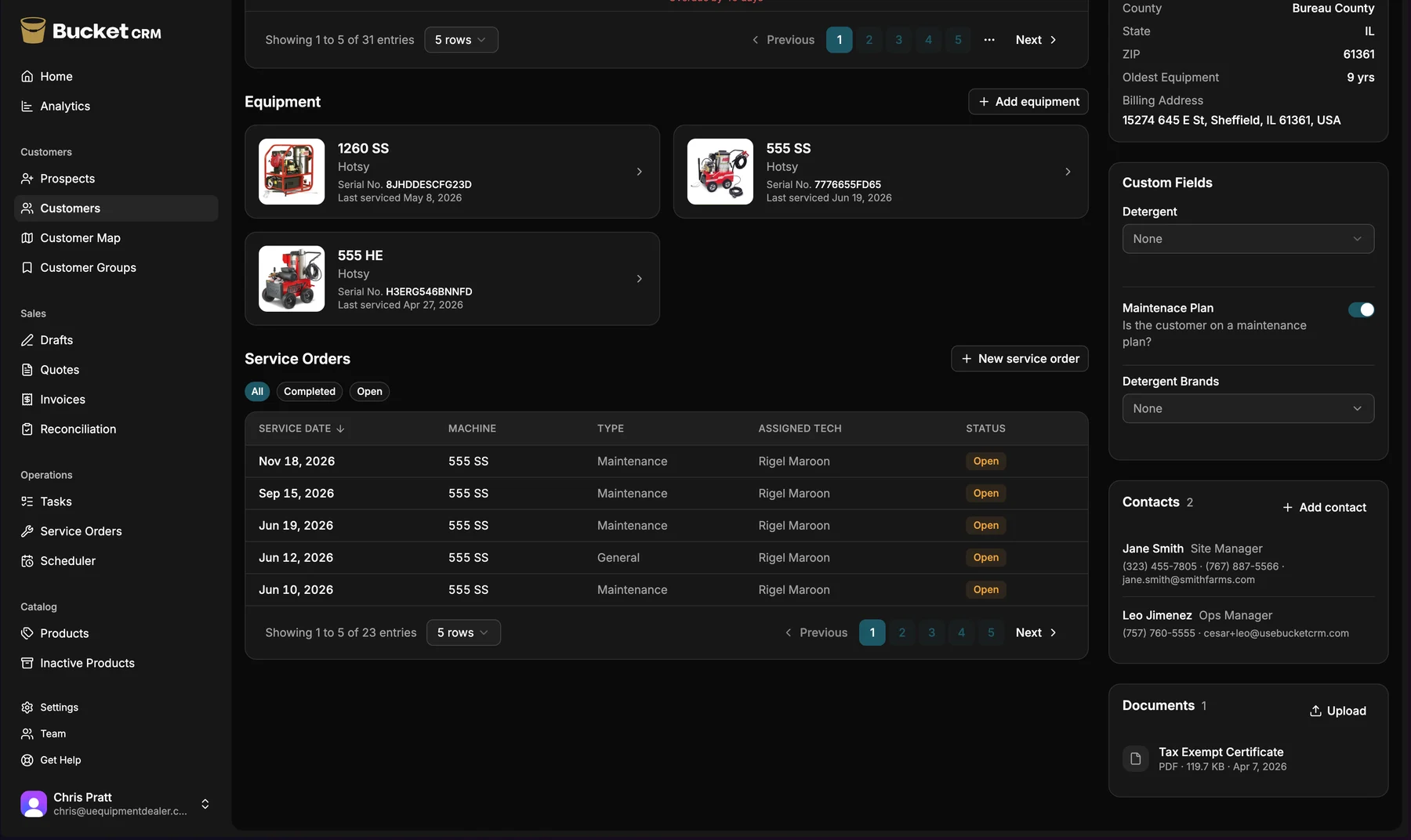The height and width of the screenshot is (840, 1411).
Task: Open the Jun 19, 2026 Maintenance order
Action: point(666,526)
